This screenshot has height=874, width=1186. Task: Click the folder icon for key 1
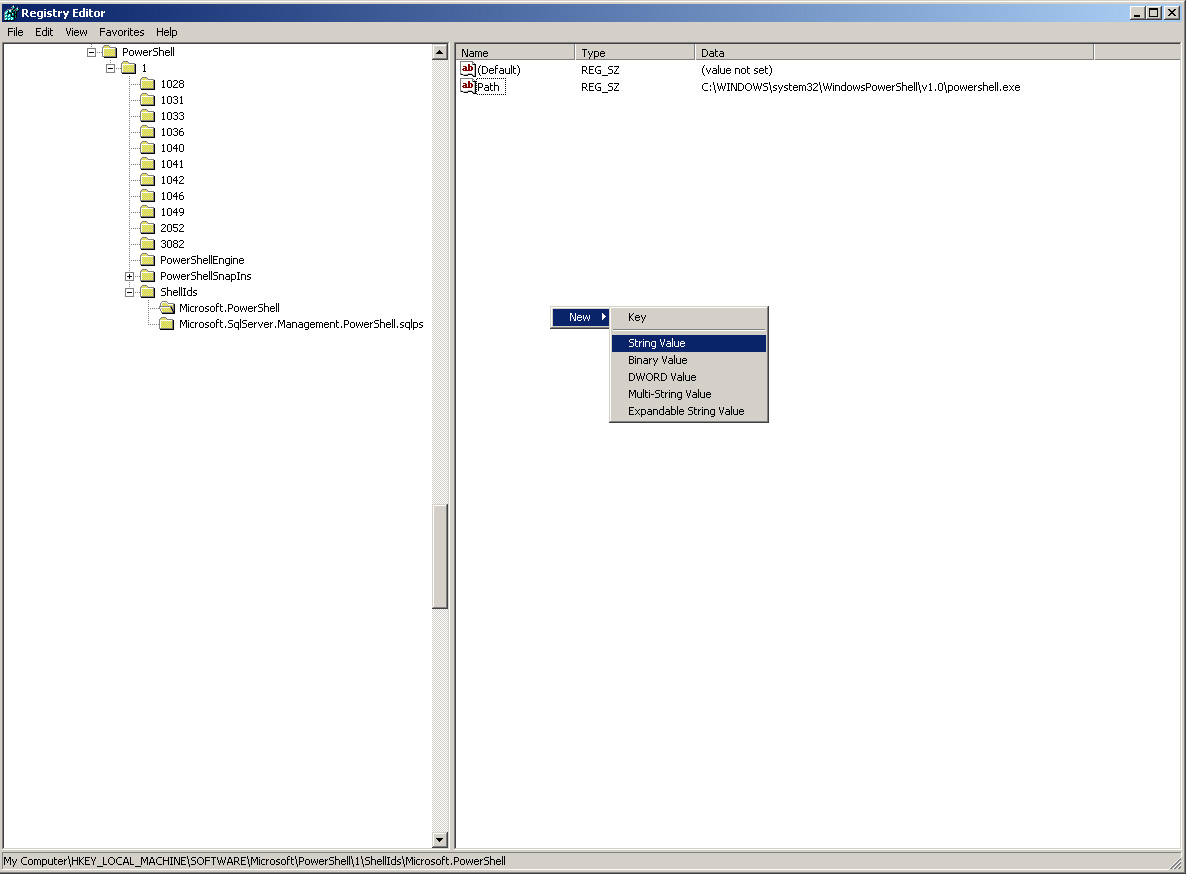129,68
